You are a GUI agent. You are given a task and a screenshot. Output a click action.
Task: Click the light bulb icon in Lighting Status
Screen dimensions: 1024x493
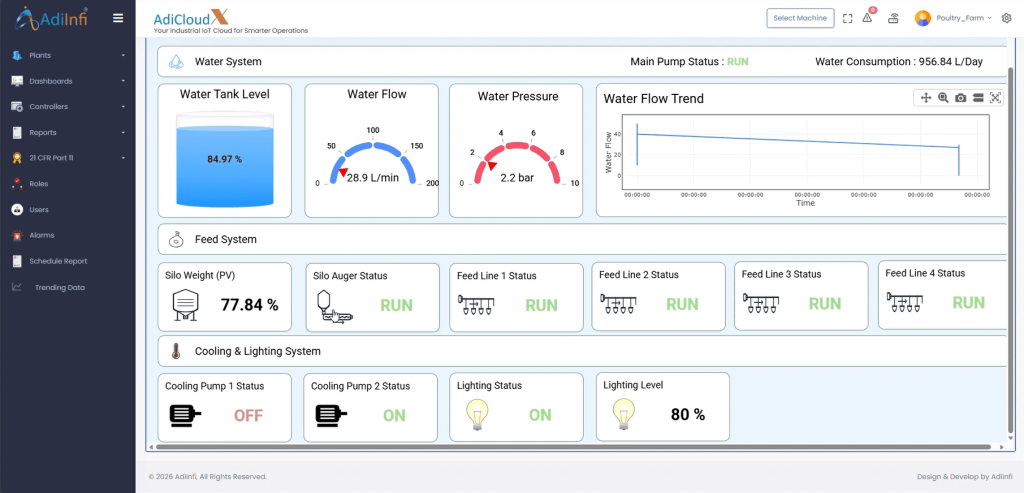tap(477, 415)
